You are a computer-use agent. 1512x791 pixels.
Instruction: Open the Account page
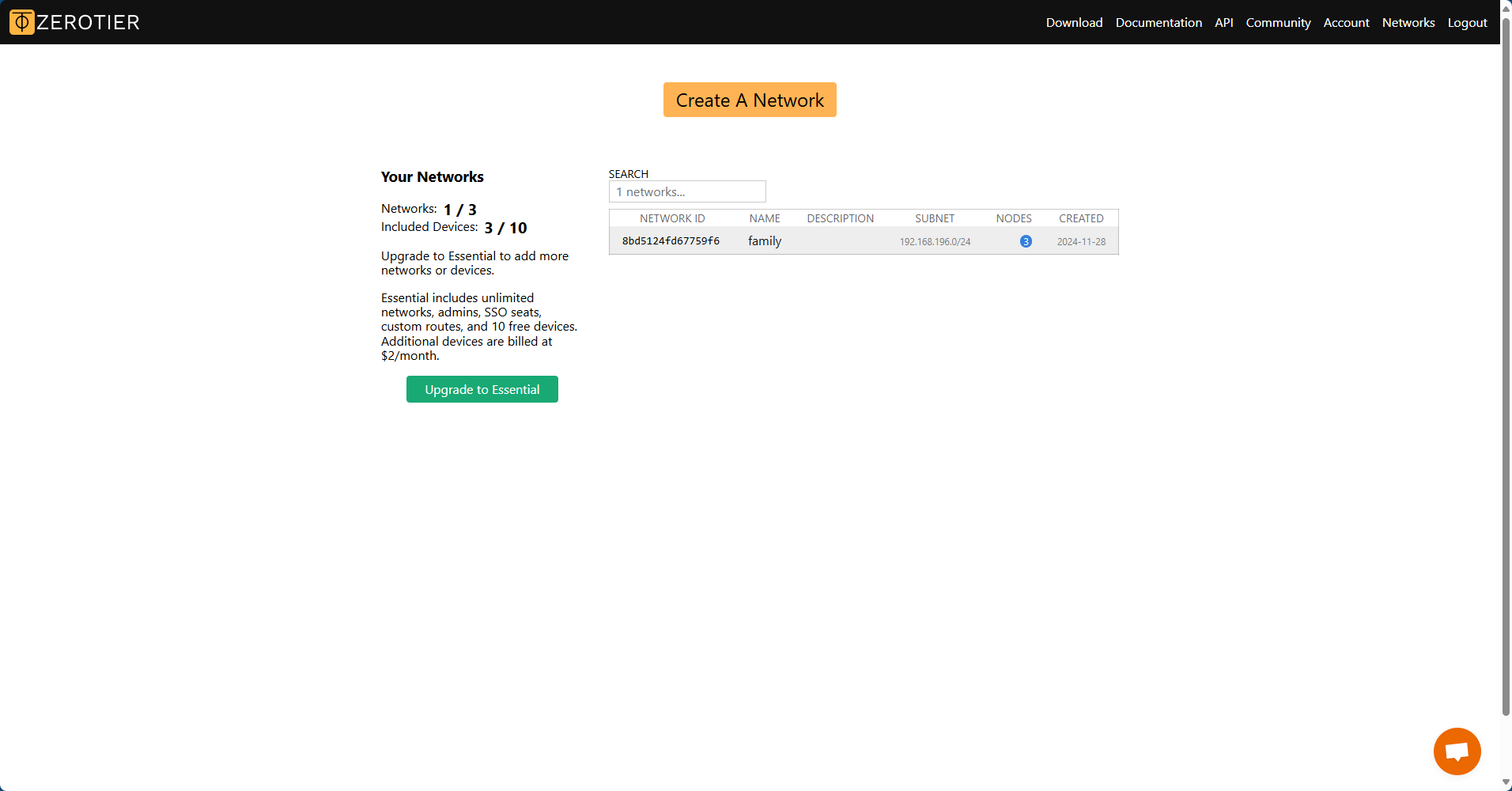tap(1346, 22)
